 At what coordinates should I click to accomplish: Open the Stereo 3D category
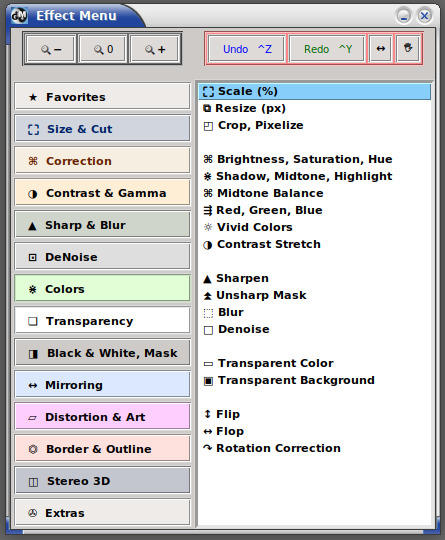click(x=102, y=481)
